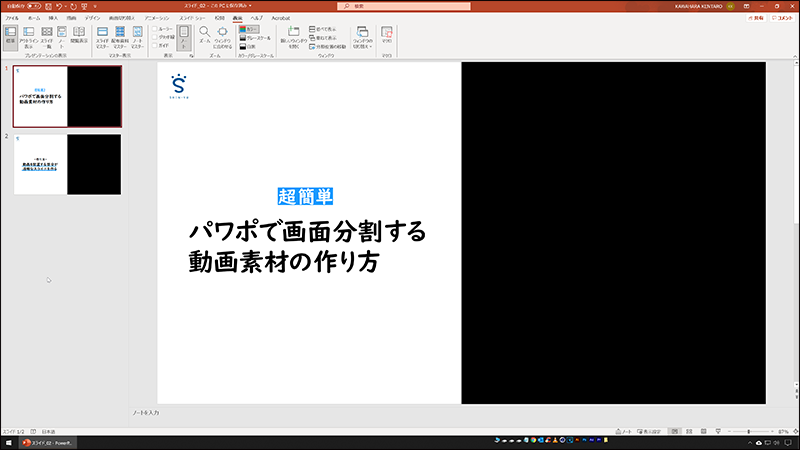Select カラー color mode

[x=249, y=29]
